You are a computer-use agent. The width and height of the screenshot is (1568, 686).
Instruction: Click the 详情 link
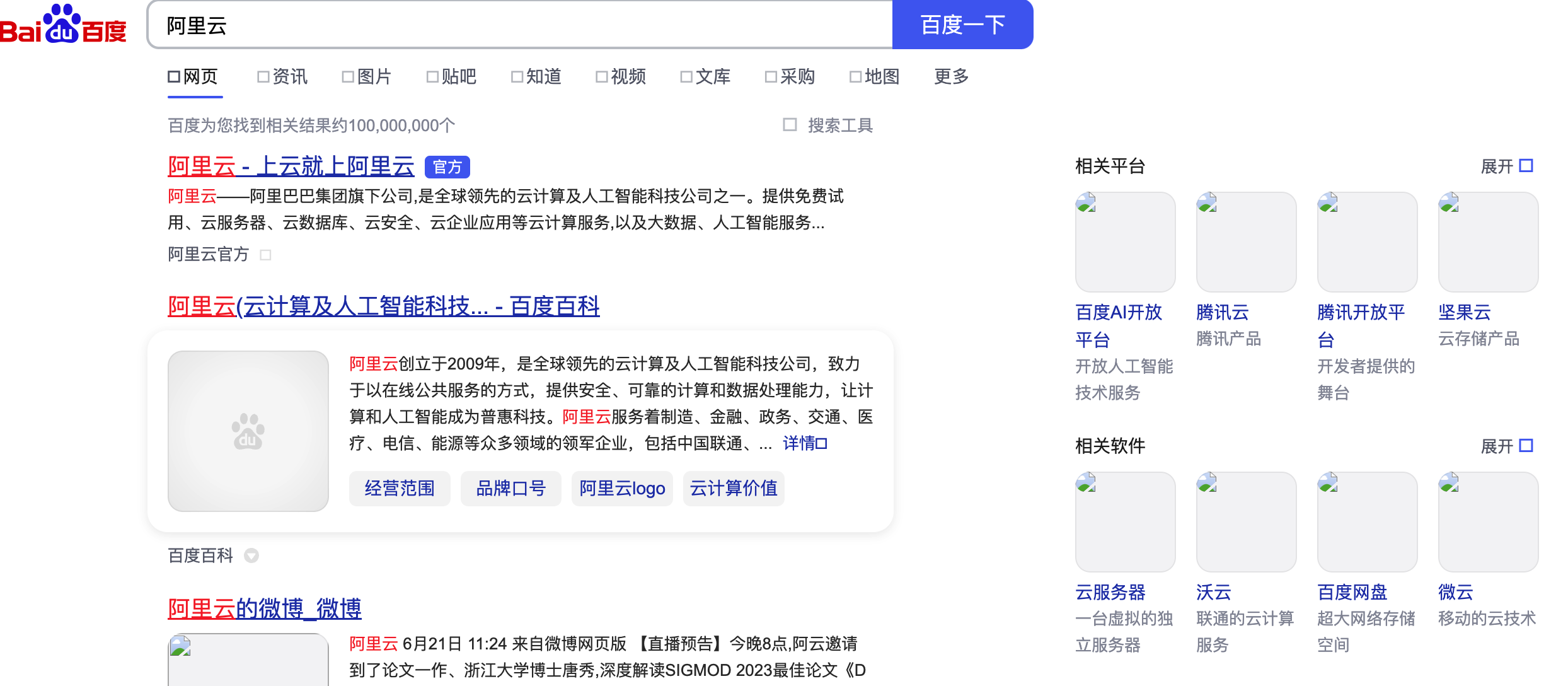805,443
